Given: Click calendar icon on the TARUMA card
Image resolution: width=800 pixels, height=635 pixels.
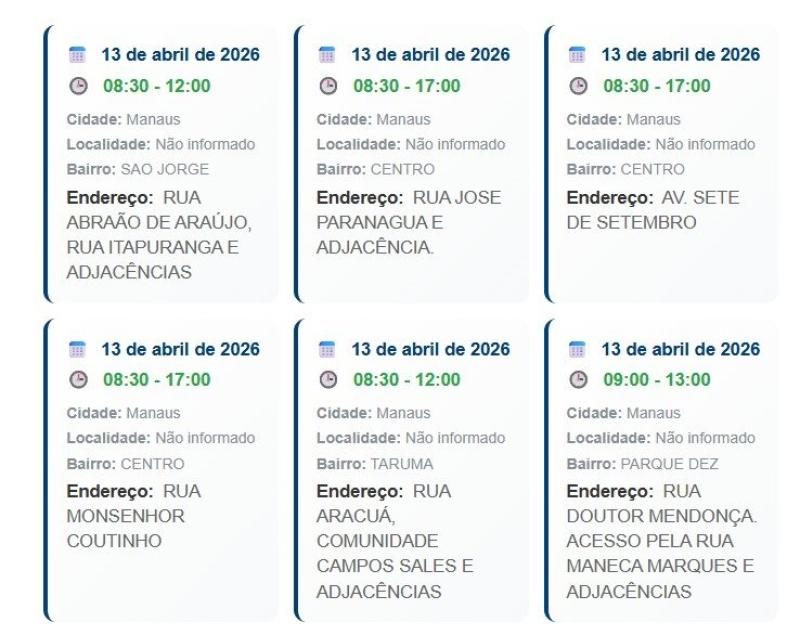Looking at the screenshot, I should [x=326, y=349].
